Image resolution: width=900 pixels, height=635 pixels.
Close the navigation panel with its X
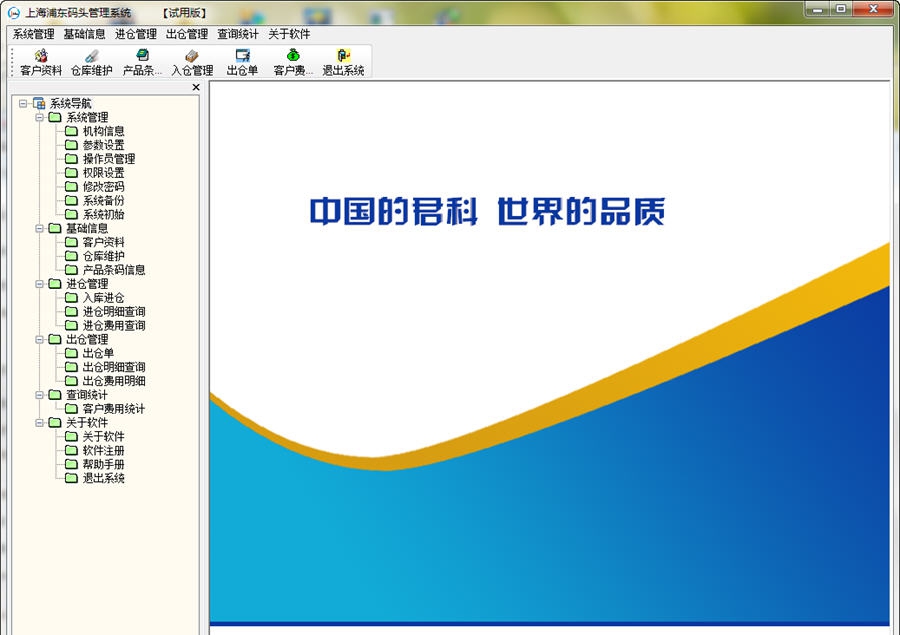coord(196,87)
